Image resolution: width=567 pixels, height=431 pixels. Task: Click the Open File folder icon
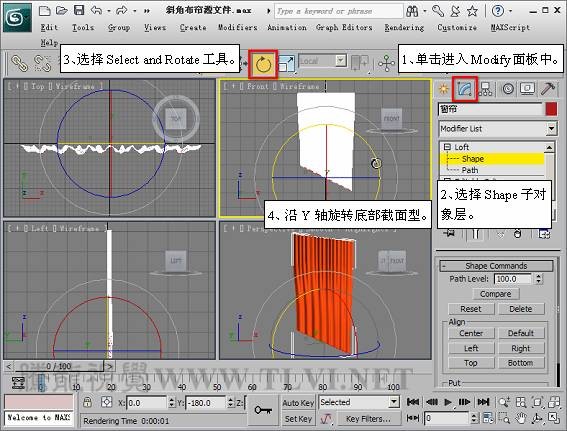[61, 11]
